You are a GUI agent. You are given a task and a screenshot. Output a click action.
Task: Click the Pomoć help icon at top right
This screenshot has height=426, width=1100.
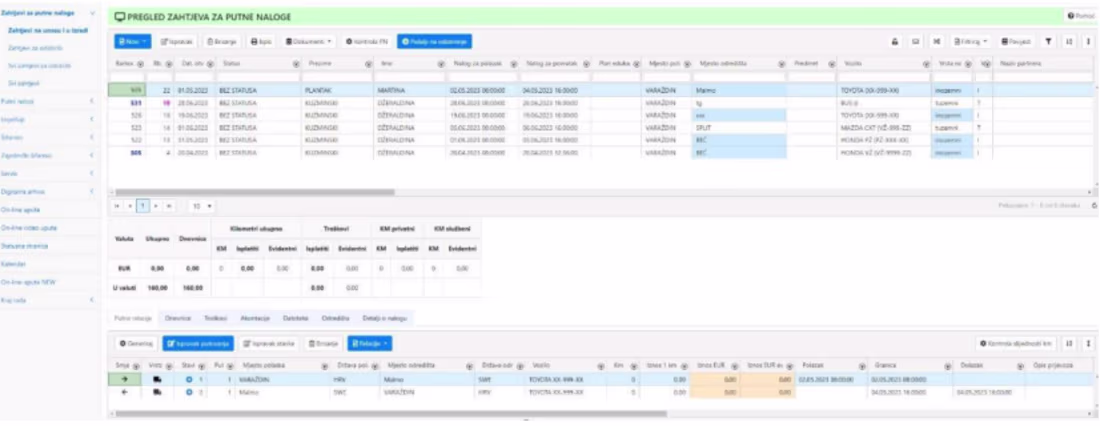[1081, 15]
